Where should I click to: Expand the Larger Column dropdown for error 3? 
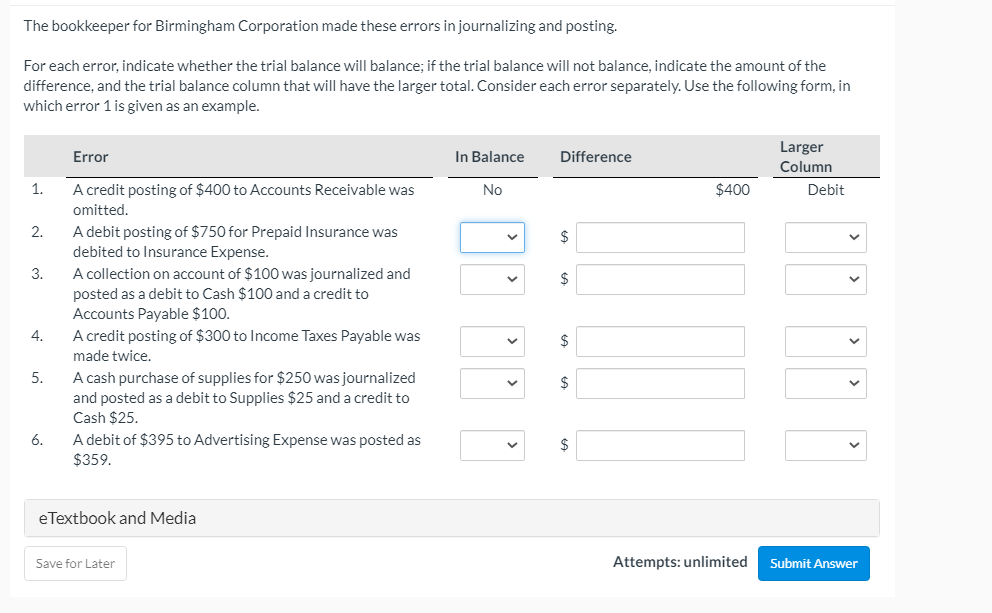pyautogui.click(x=825, y=279)
